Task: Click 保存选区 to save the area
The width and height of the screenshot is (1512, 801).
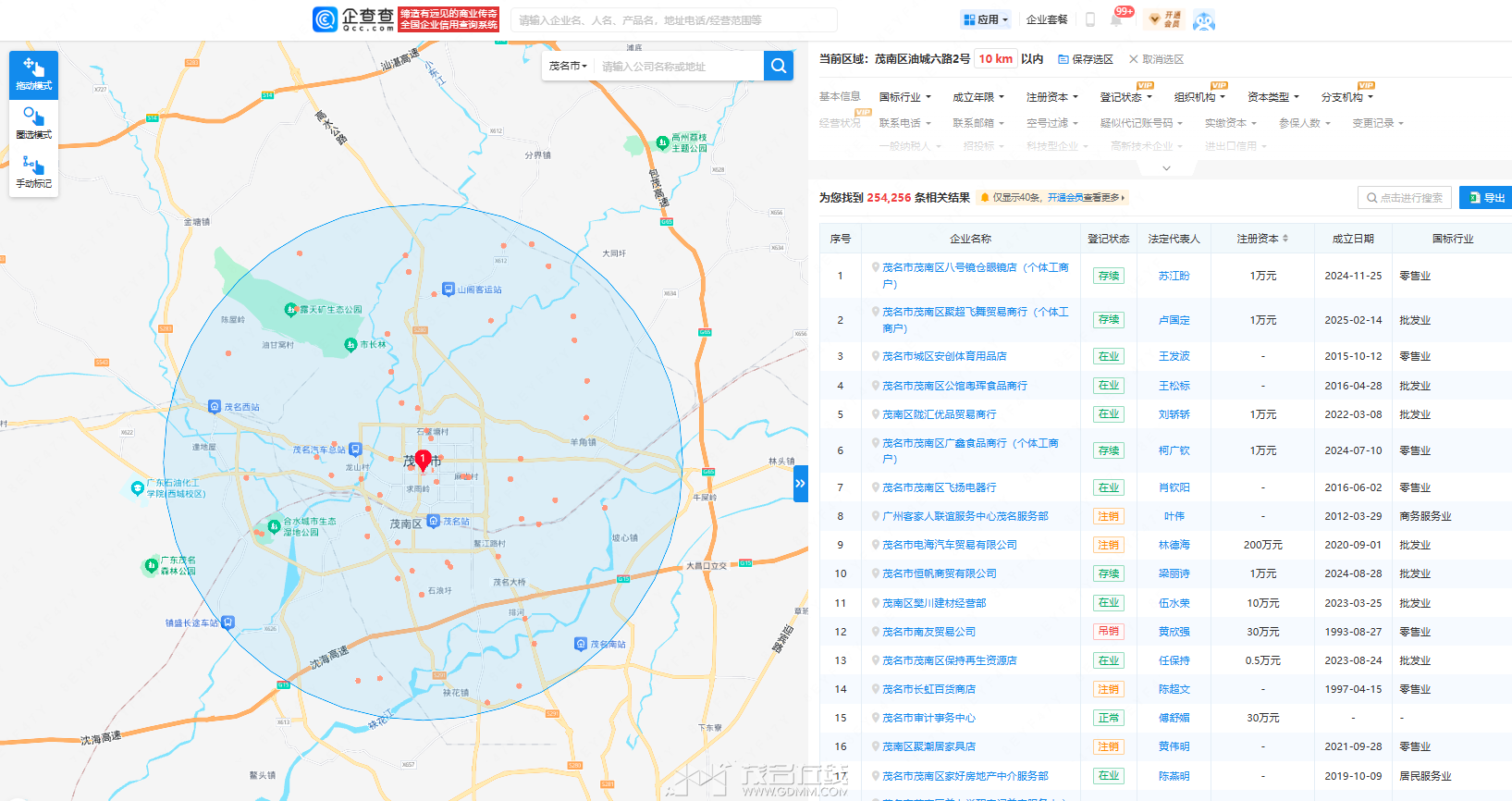Action: pyautogui.click(x=1086, y=59)
